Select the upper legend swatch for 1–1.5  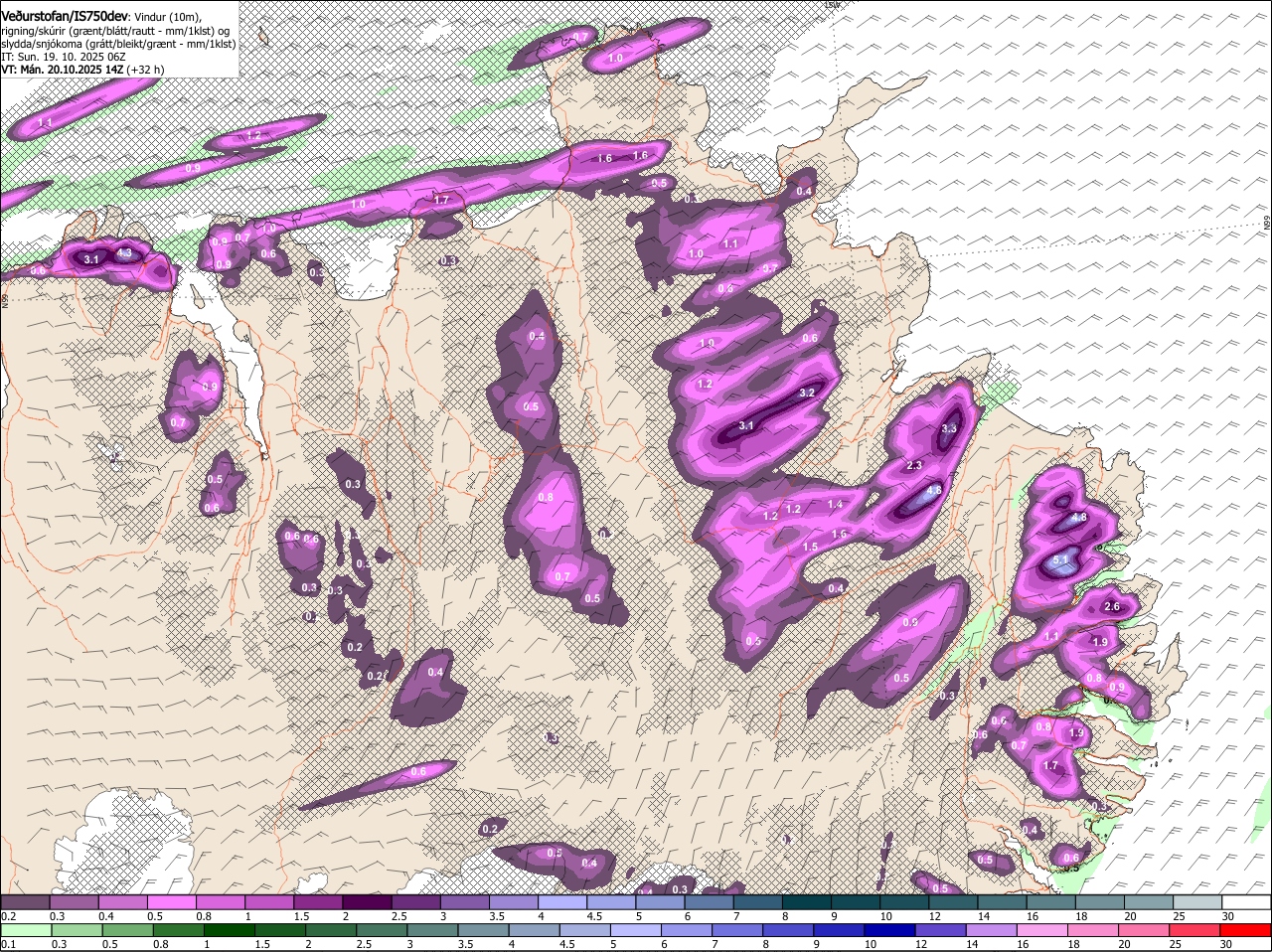pyautogui.click(x=269, y=902)
